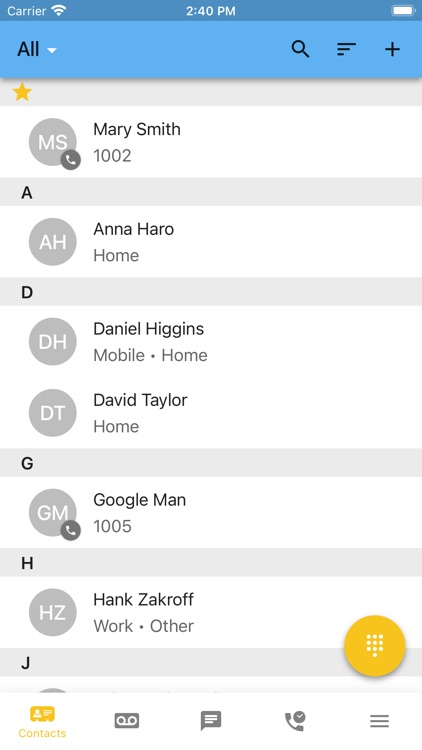The width and height of the screenshot is (422, 750).
Task: Open Anna Haro contact entry
Action: pos(211,242)
